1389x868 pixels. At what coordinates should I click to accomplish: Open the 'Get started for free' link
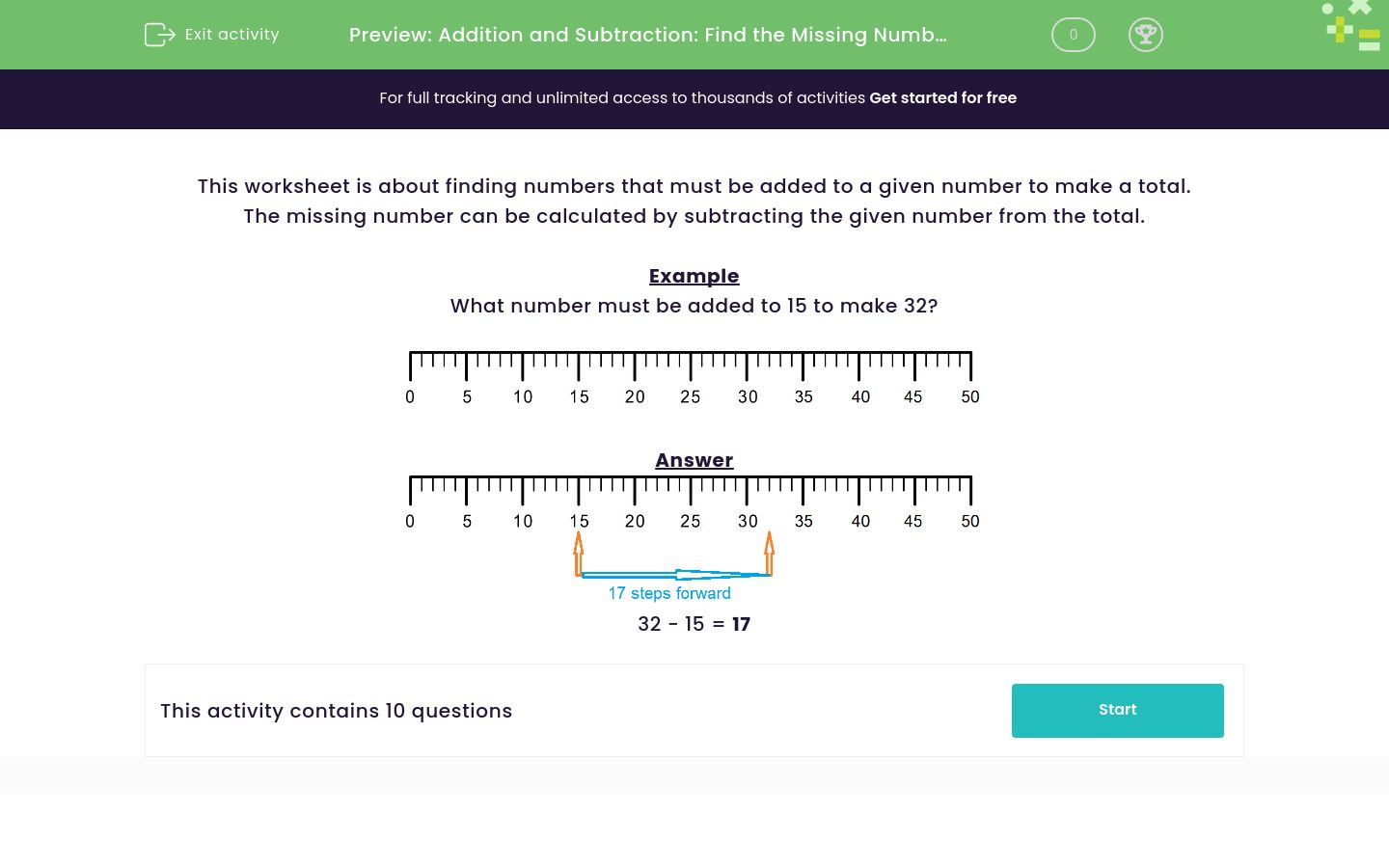[942, 97]
